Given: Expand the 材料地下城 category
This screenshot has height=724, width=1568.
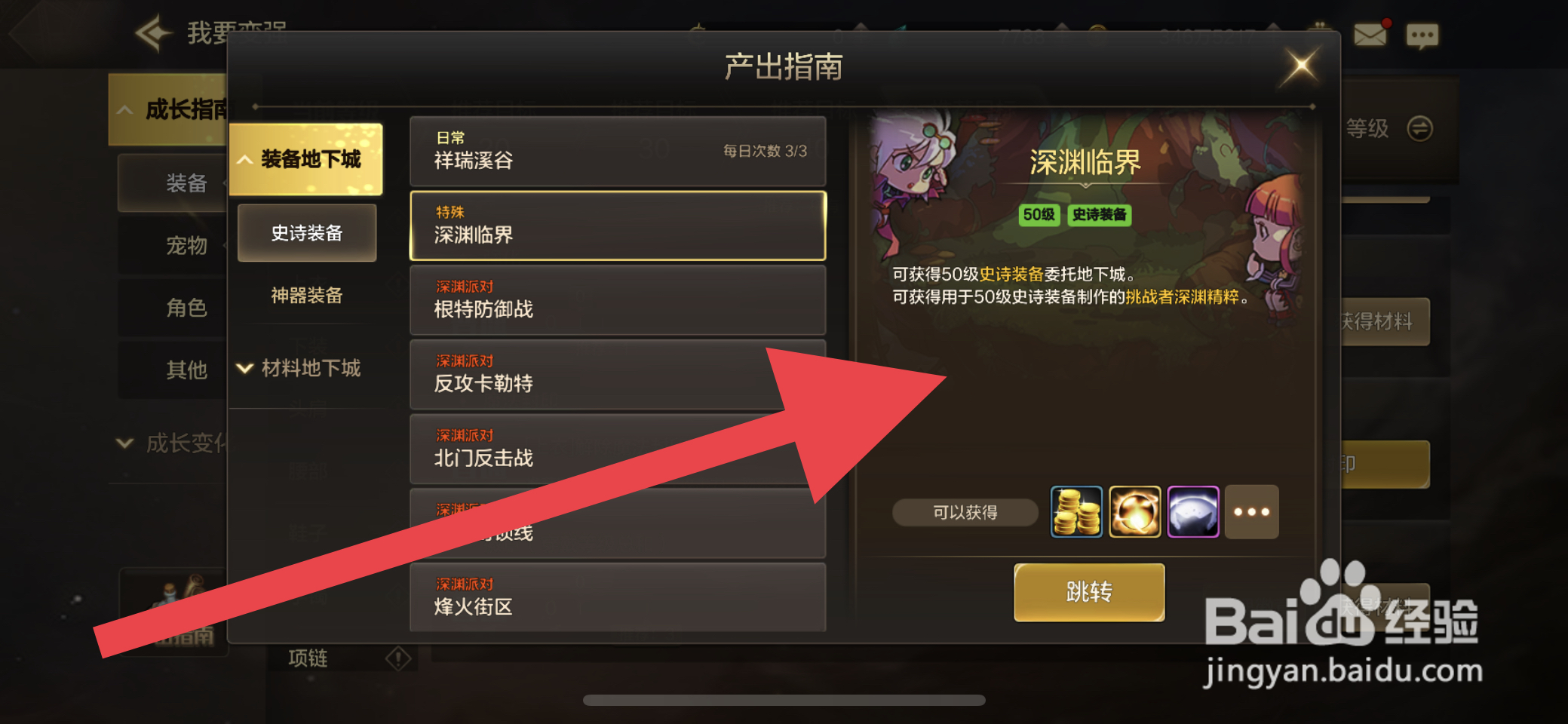Looking at the screenshot, I should (x=306, y=368).
